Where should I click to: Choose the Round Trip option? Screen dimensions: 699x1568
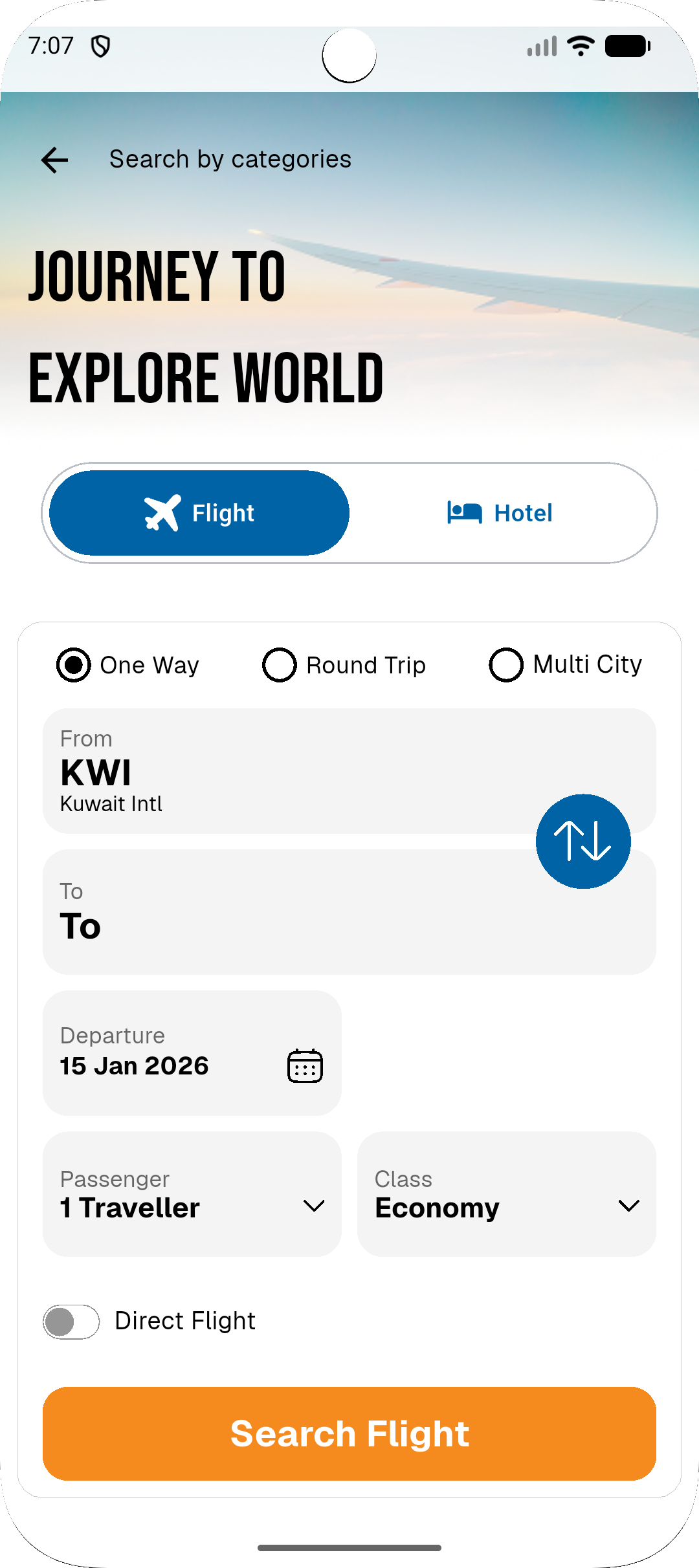pyautogui.click(x=280, y=665)
